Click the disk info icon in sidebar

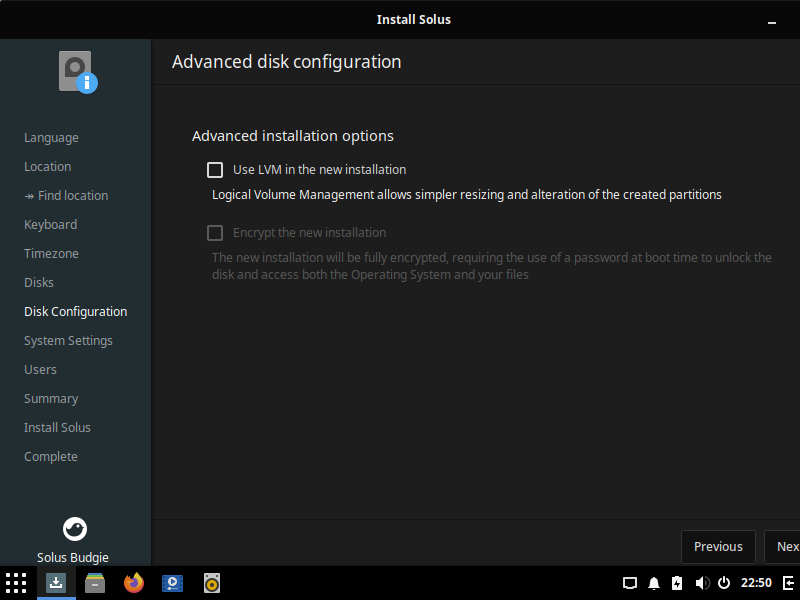click(78, 72)
